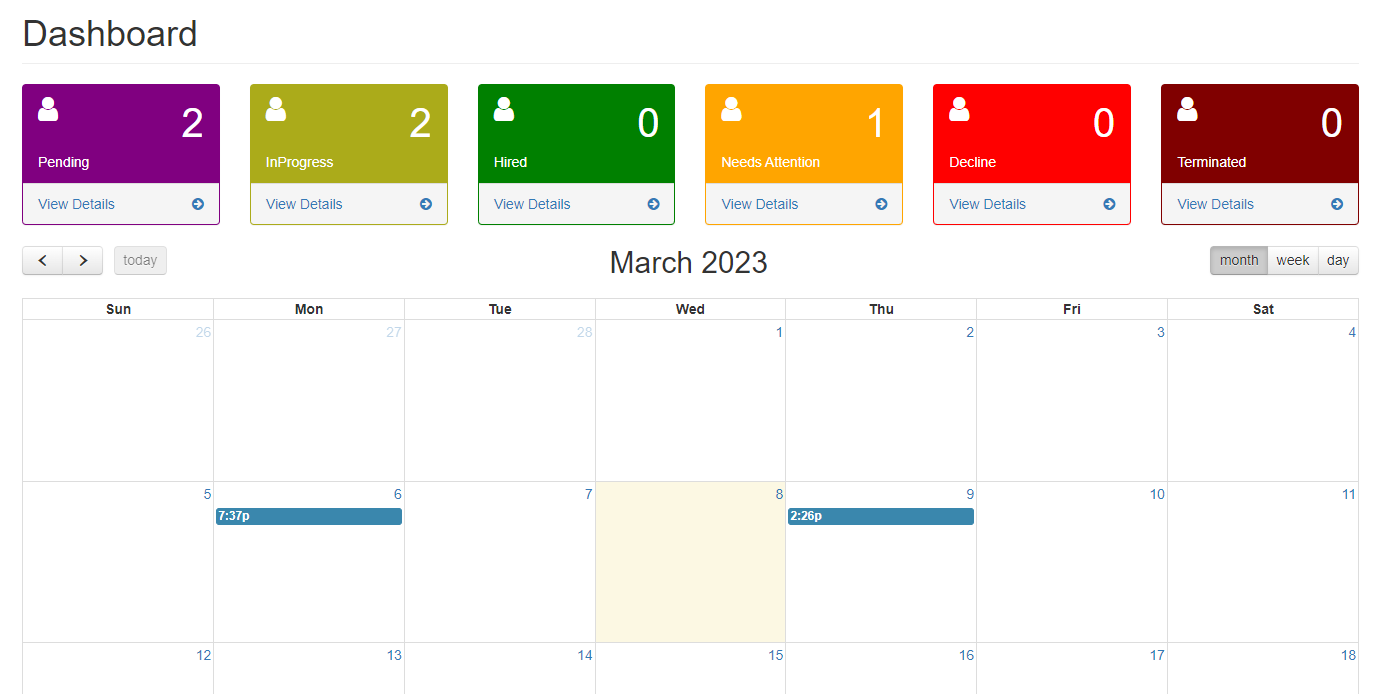
Task: Click the Thu column header
Action: [x=881, y=309]
